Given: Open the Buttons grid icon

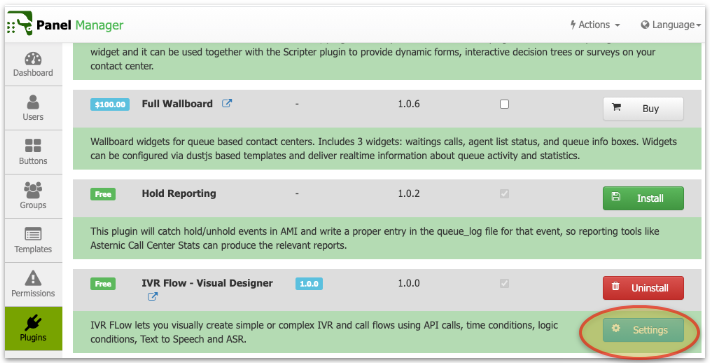Looking at the screenshot, I should 33,146.
